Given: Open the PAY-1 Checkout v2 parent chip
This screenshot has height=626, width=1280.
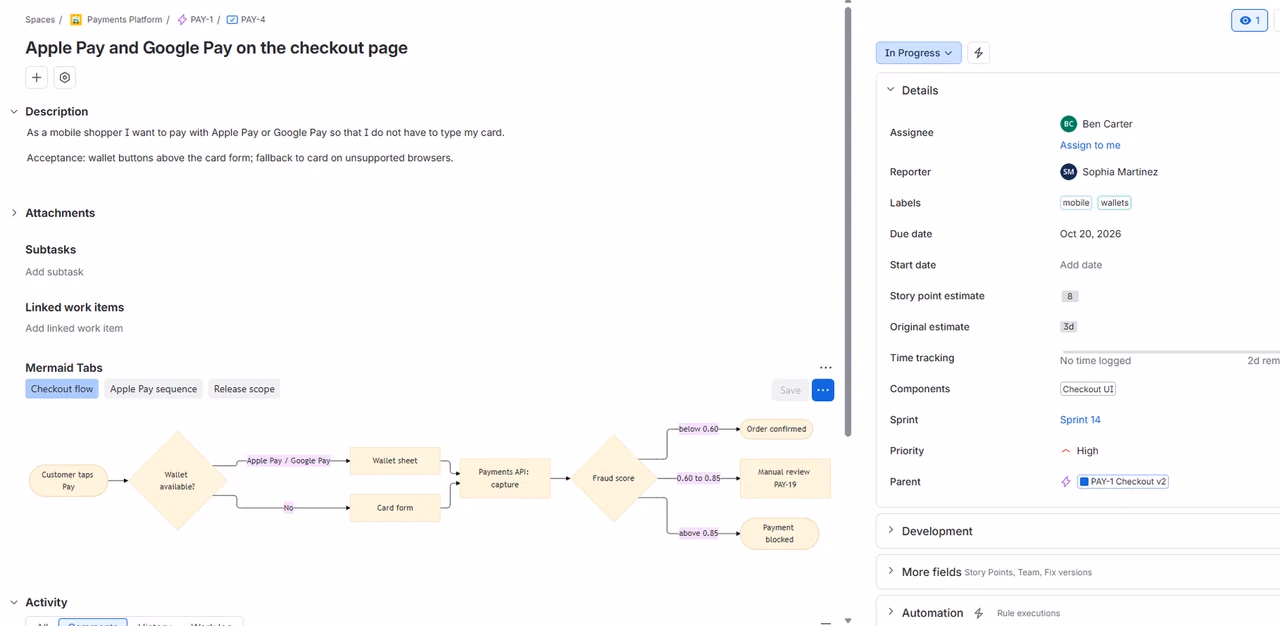Looking at the screenshot, I should [x=1123, y=482].
